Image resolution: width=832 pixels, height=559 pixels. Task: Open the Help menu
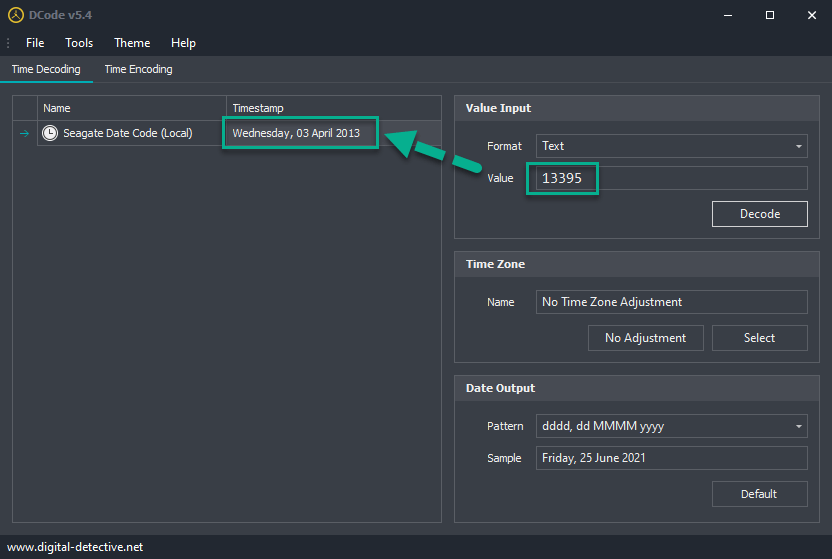[x=183, y=43]
